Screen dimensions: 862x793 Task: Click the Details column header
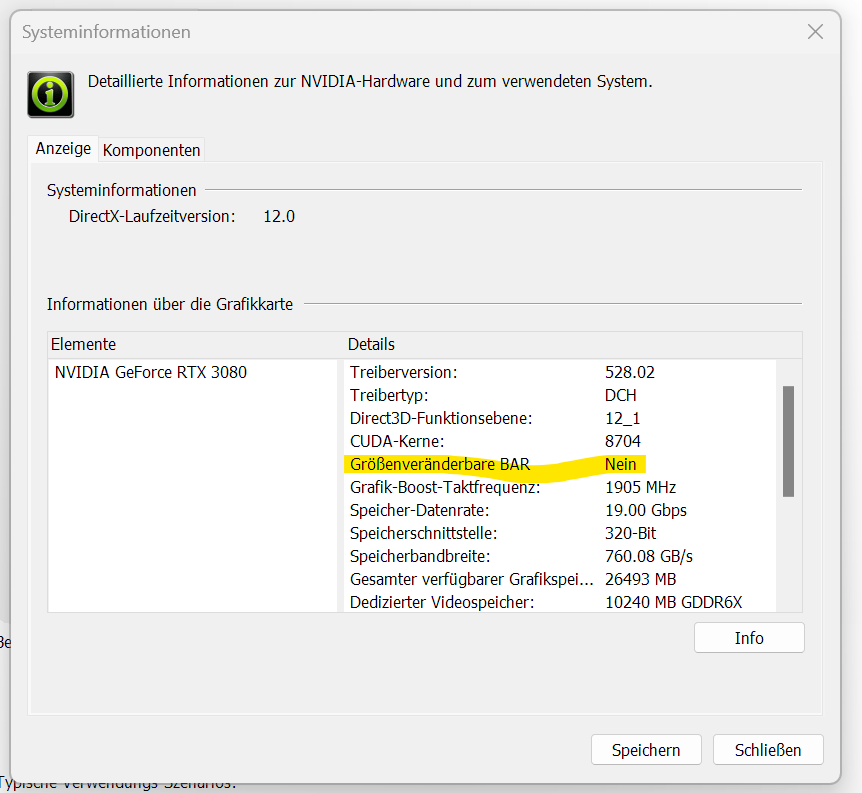(x=572, y=345)
